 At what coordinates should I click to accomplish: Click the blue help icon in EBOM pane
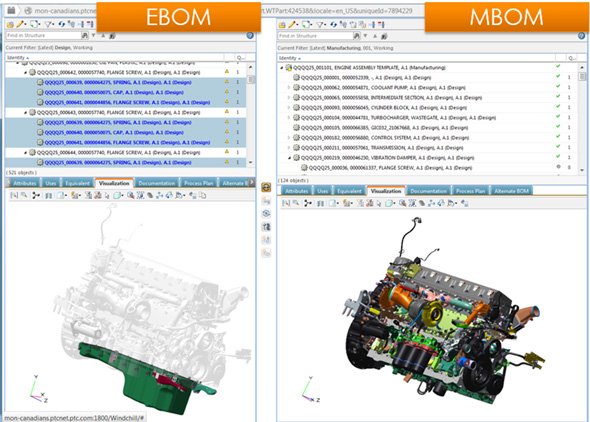click(x=250, y=35)
